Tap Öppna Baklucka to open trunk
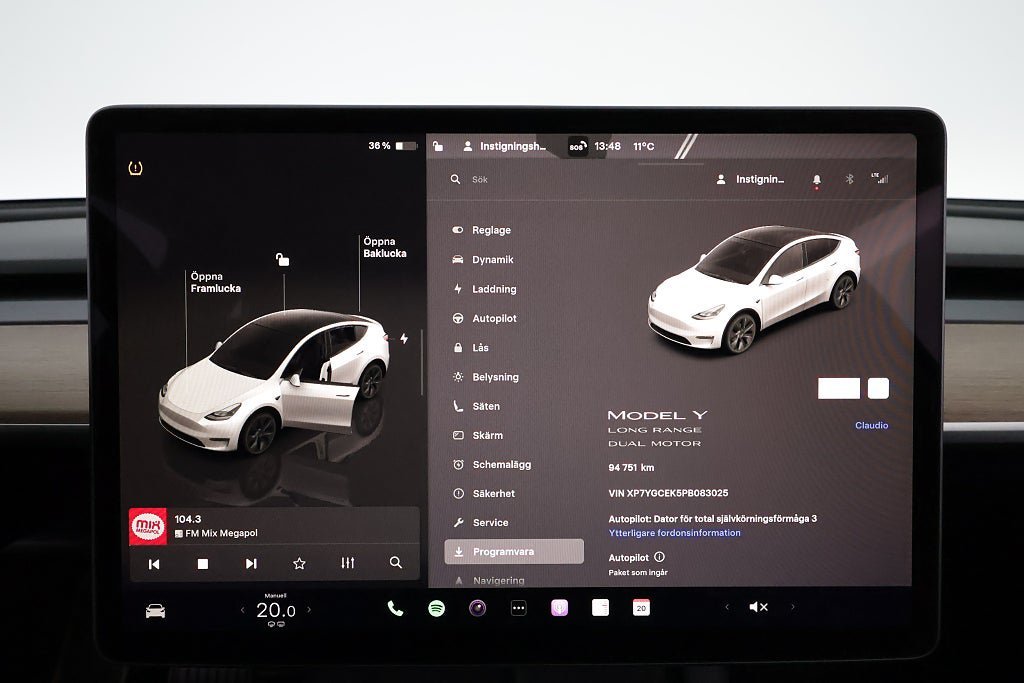The height and width of the screenshot is (683, 1024). point(384,248)
